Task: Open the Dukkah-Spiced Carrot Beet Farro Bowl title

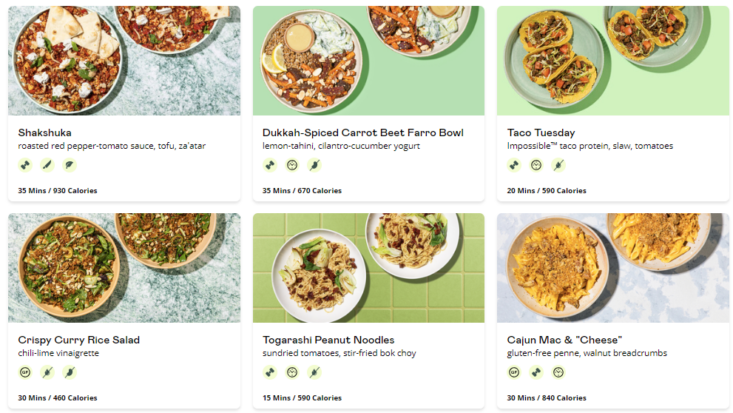Action: point(362,132)
